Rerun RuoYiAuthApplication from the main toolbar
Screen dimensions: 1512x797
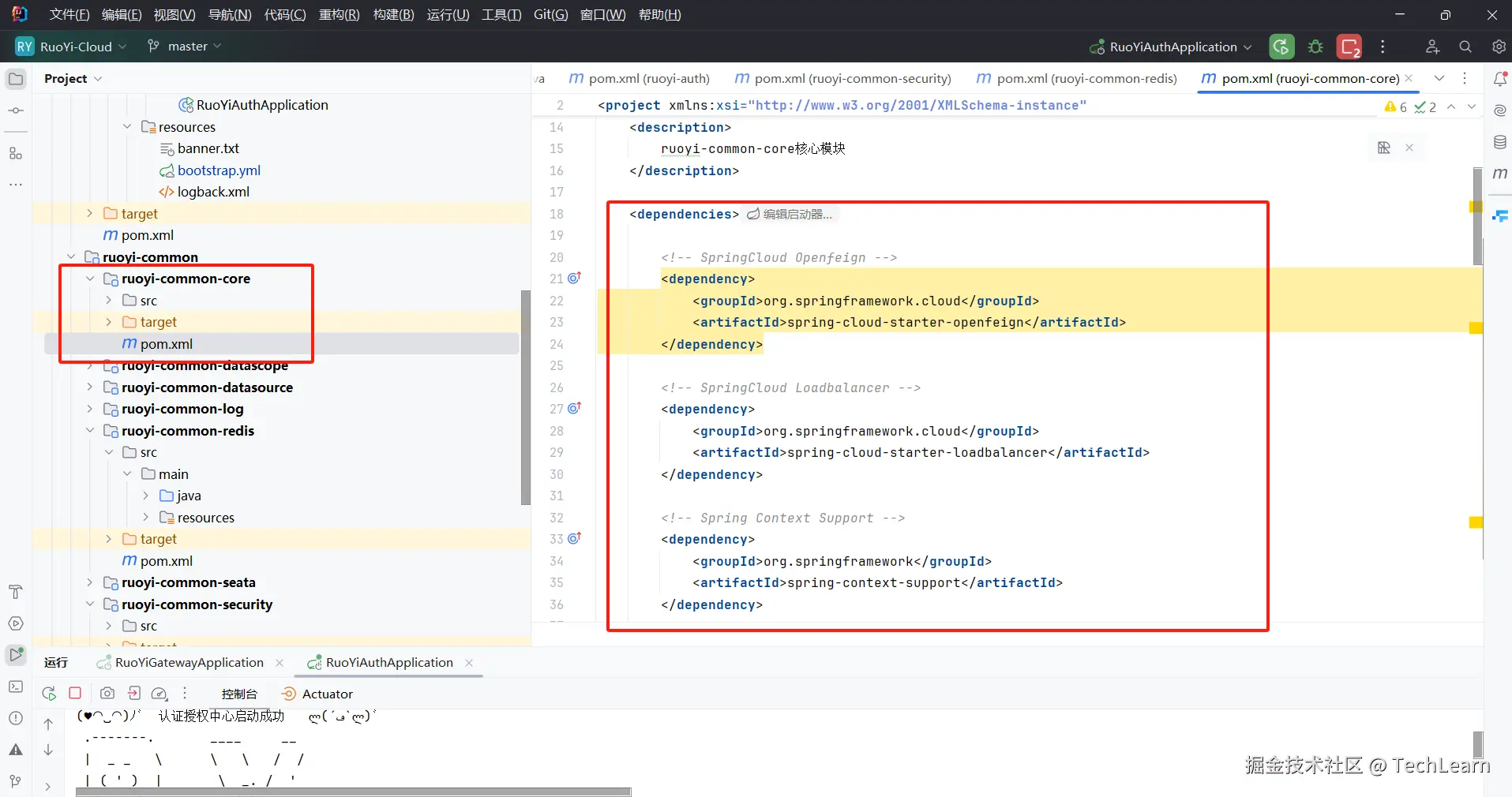(x=1281, y=47)
